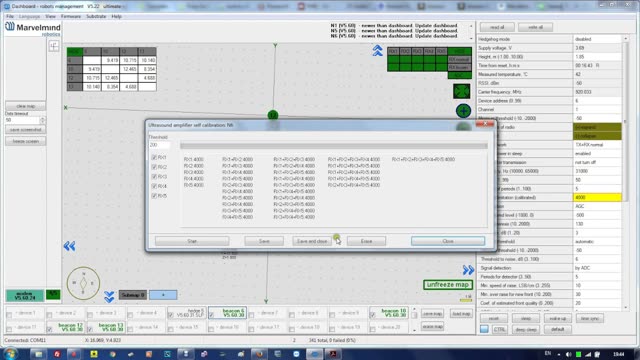Open the Windows Start button

10,353
